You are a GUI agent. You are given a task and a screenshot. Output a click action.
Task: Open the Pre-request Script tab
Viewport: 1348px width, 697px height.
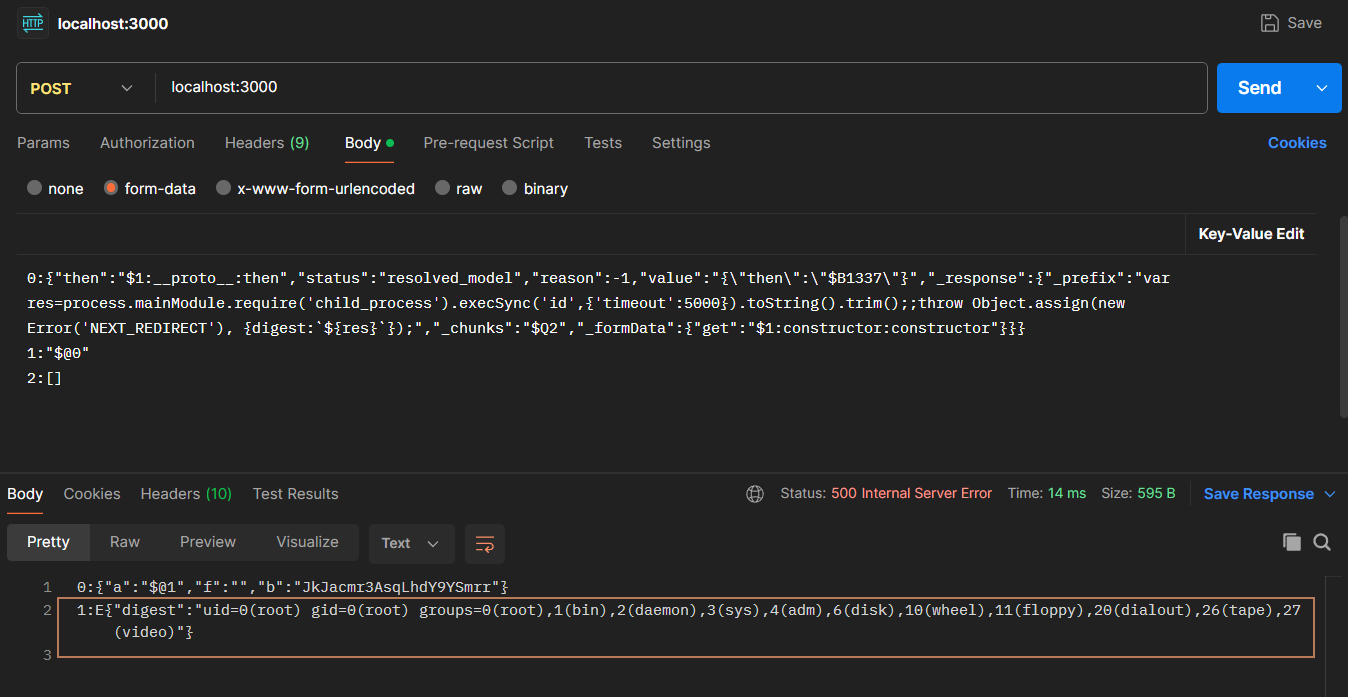pyautogui.click(x=488, y=143)
